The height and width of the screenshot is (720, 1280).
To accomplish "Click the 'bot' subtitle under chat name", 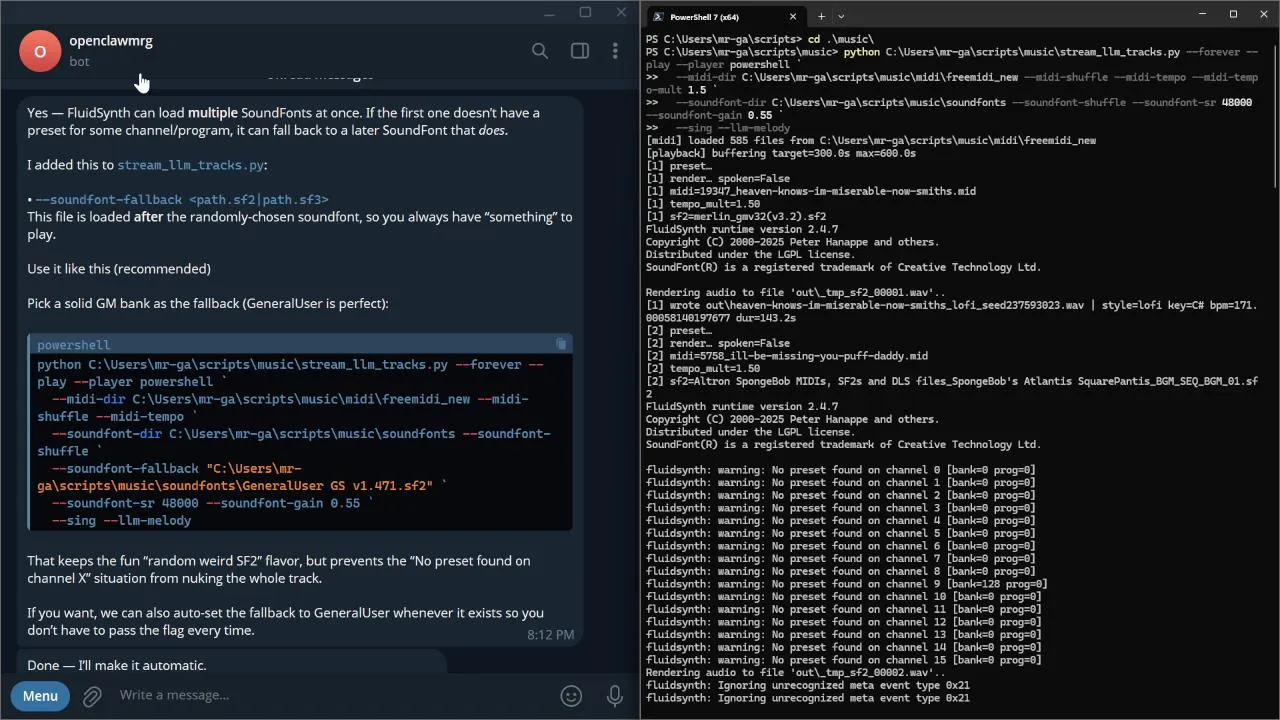I will click(79, 61).
